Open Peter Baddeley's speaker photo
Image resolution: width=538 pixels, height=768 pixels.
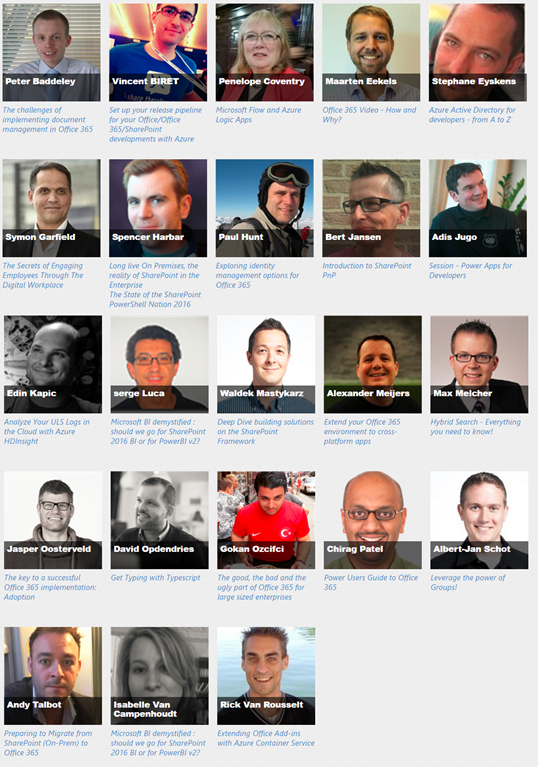(x=51, y=52)
